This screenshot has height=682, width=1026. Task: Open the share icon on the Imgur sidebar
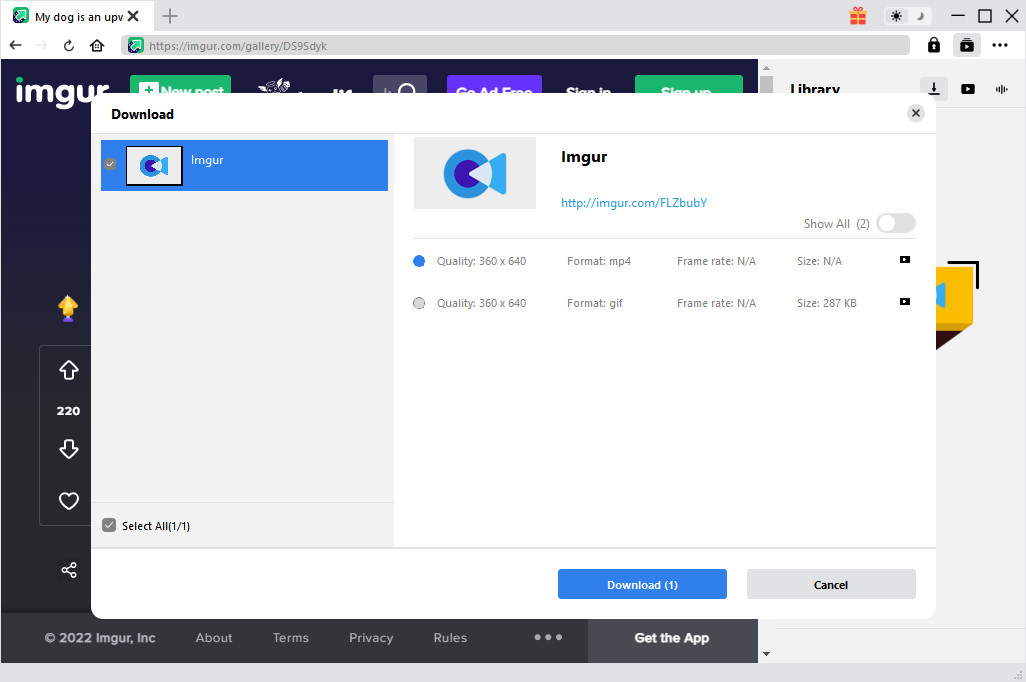click(67, 569)
